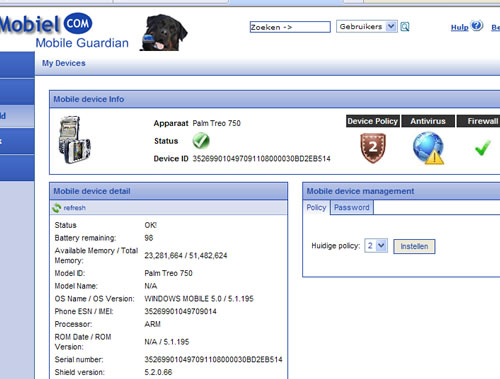Click the Palm Treo device image
The width and height of the screenshot is (500, 379).
tap(74, 140)
